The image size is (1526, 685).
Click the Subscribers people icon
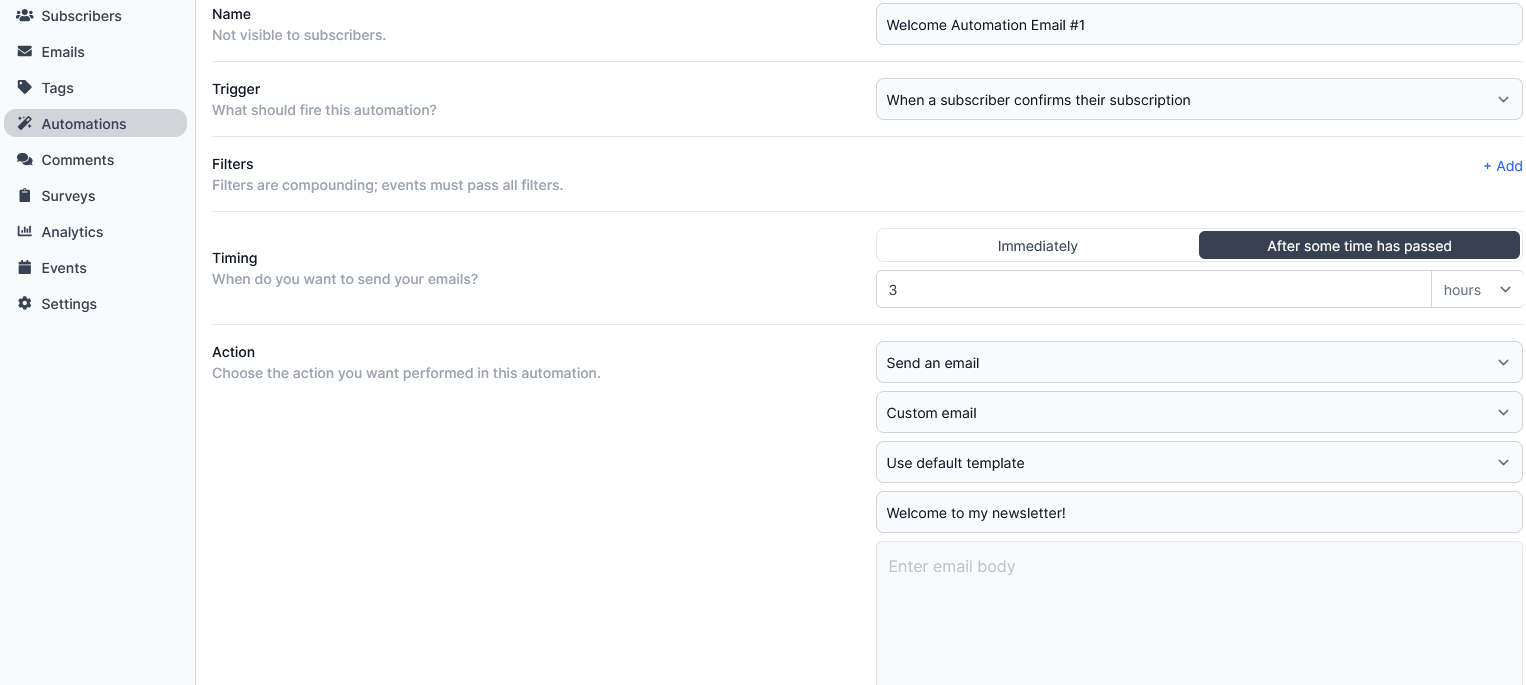point(25,16)
